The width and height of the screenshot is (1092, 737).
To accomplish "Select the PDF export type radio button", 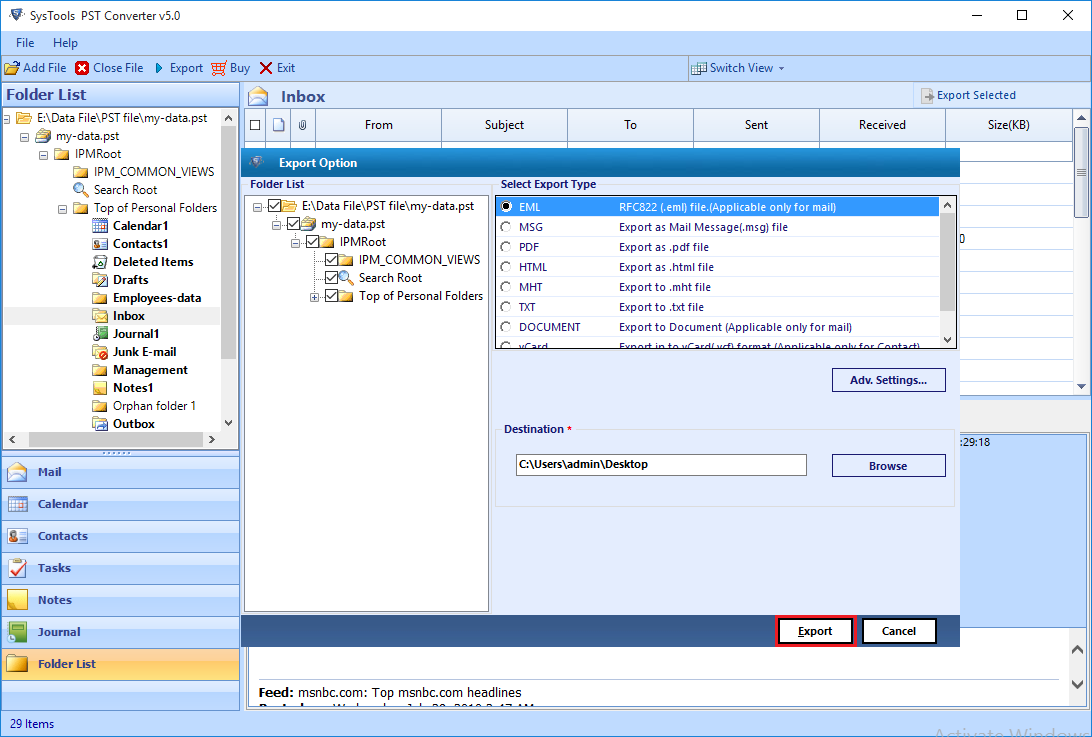I will (506, 247).
